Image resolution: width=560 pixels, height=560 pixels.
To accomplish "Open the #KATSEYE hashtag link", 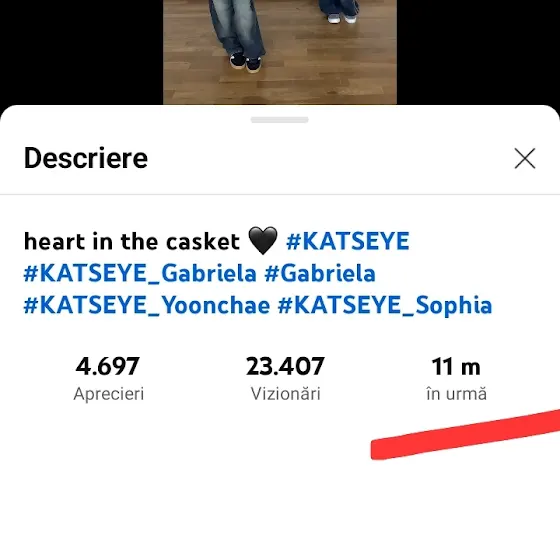I will click(348, 241).
